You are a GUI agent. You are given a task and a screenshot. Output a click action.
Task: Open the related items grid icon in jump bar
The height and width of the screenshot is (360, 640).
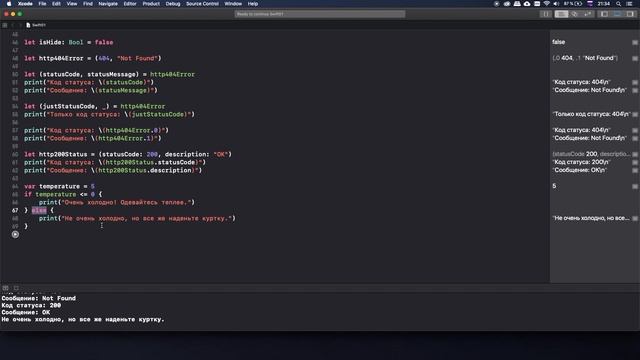coord(5,25)
